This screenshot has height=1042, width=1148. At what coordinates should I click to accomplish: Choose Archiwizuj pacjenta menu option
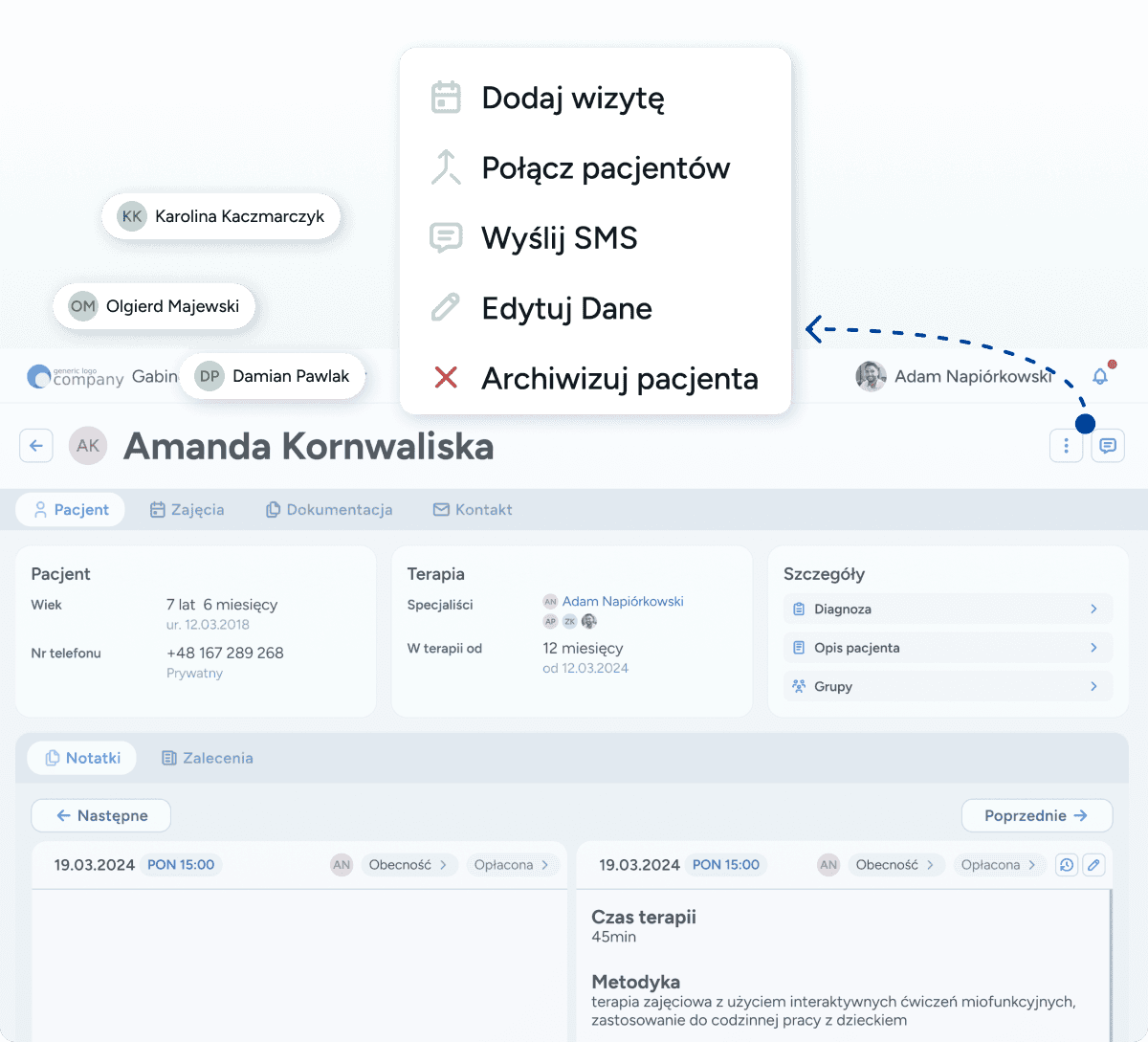(619, 379)
